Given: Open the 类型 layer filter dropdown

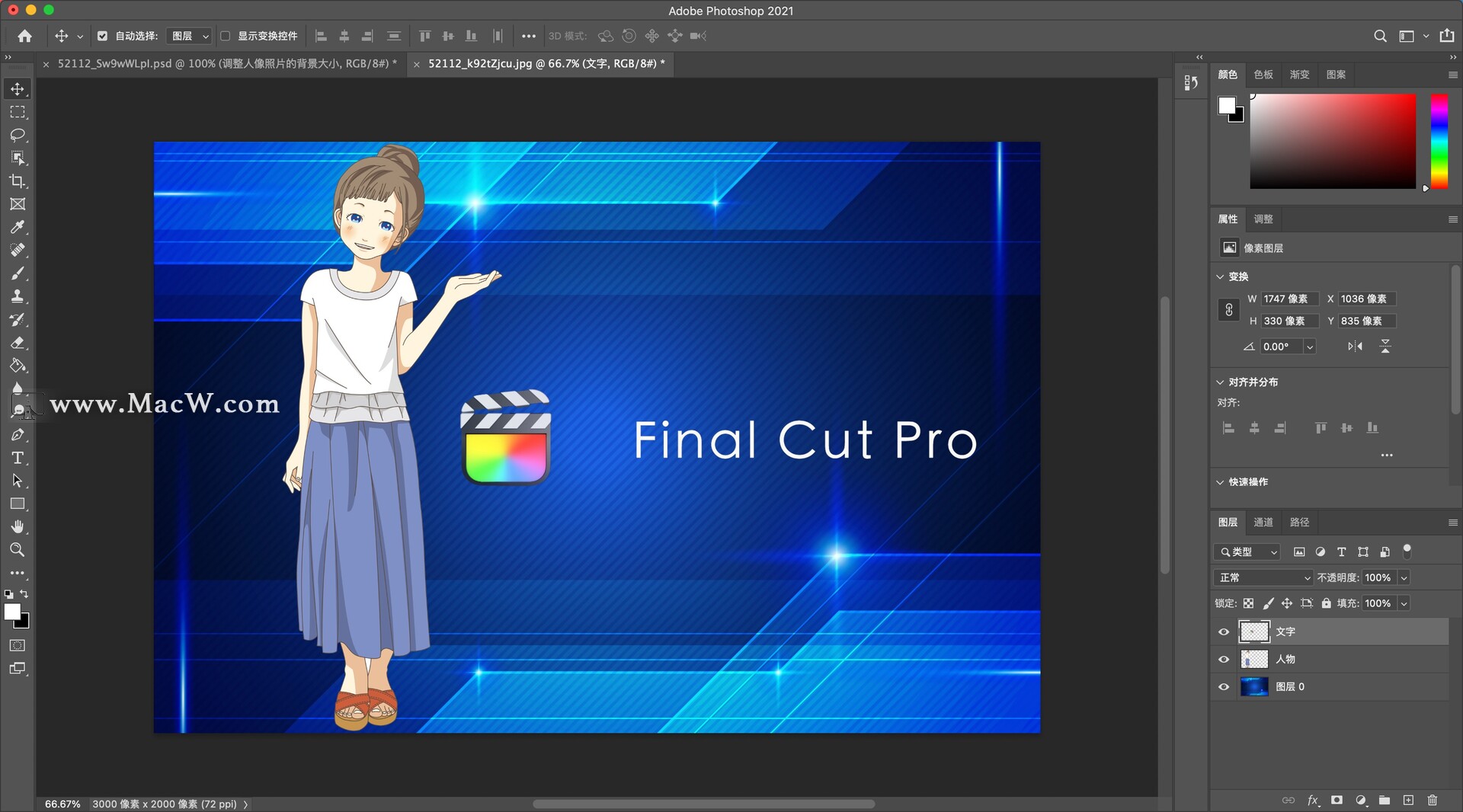Looking at the screenshot, I should pos(1247,551).
